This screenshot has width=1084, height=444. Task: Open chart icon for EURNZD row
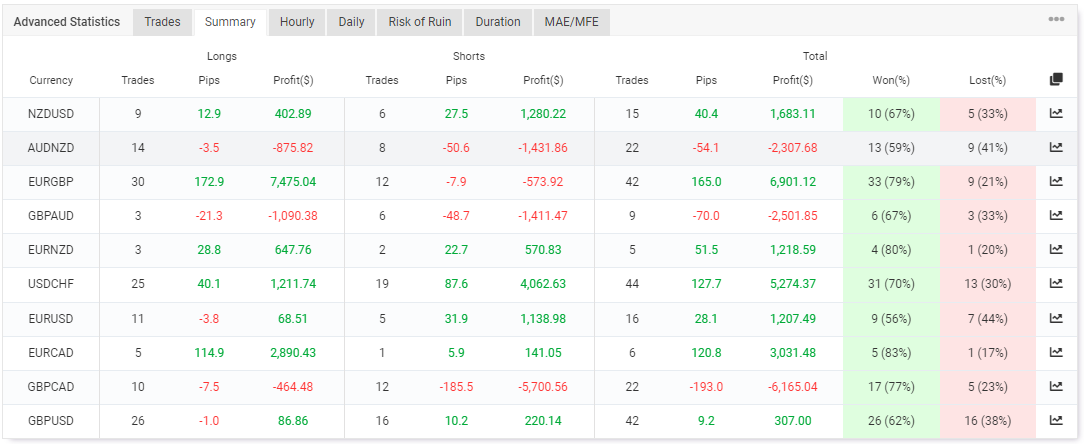[1056, 250]
